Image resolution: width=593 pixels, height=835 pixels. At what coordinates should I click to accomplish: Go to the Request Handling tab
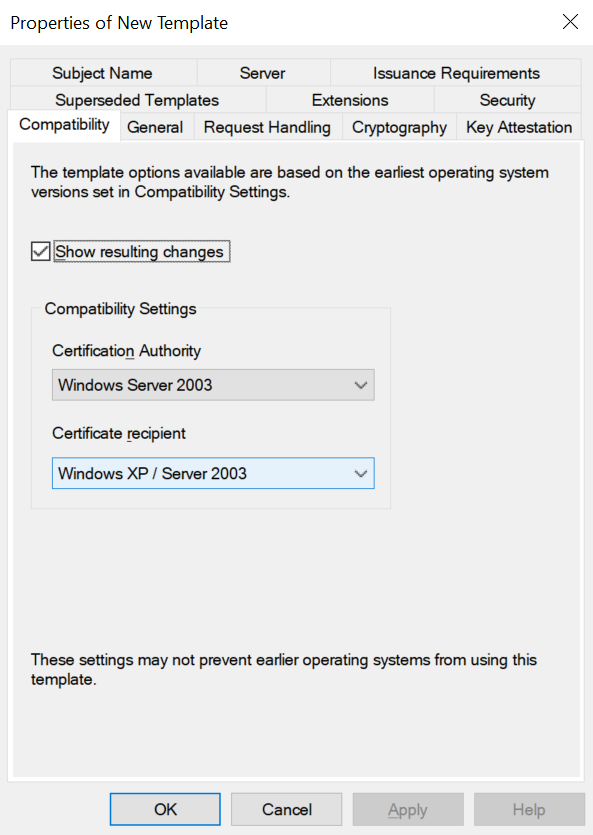tap(267, 127)
